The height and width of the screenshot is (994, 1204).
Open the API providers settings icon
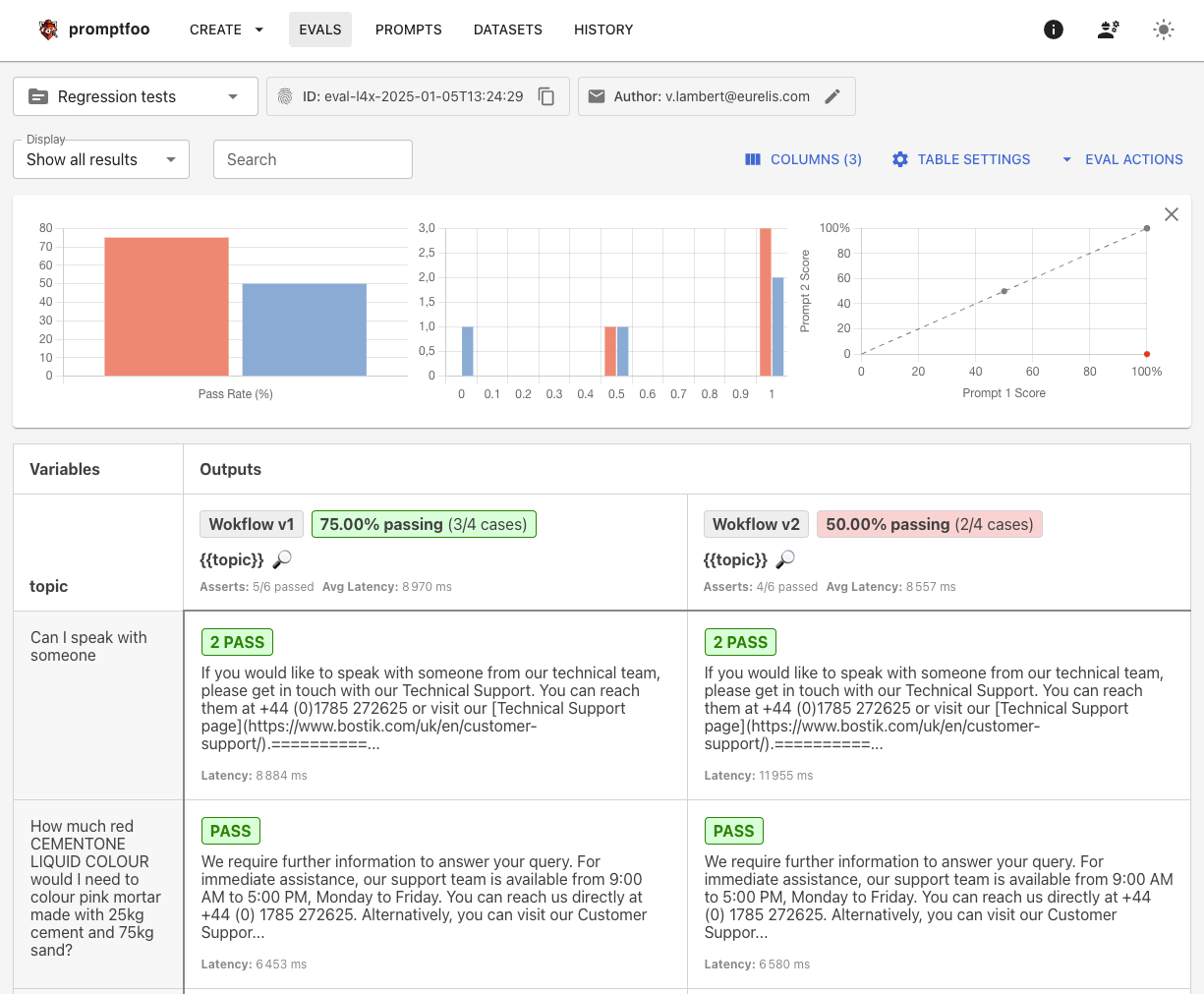tap(1108, 29)
